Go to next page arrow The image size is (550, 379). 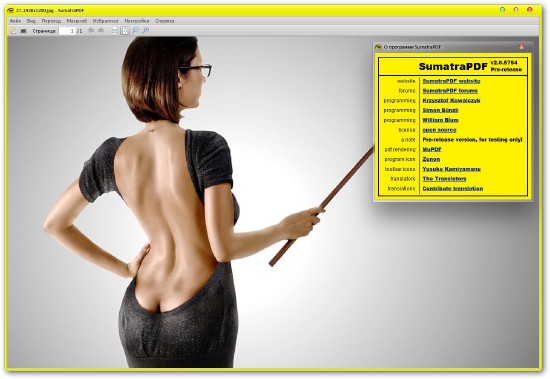101,31
